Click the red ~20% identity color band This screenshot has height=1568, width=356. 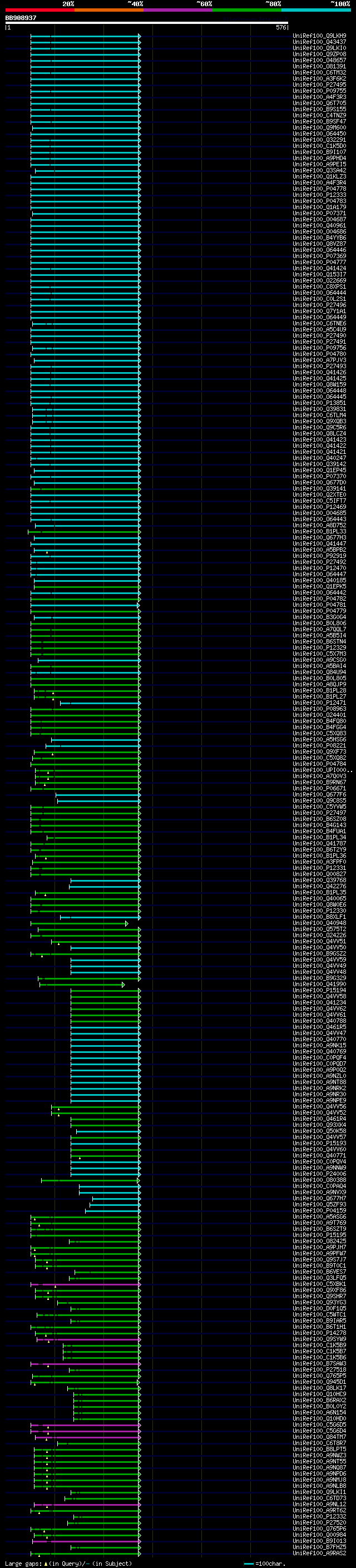pos(39,10)
